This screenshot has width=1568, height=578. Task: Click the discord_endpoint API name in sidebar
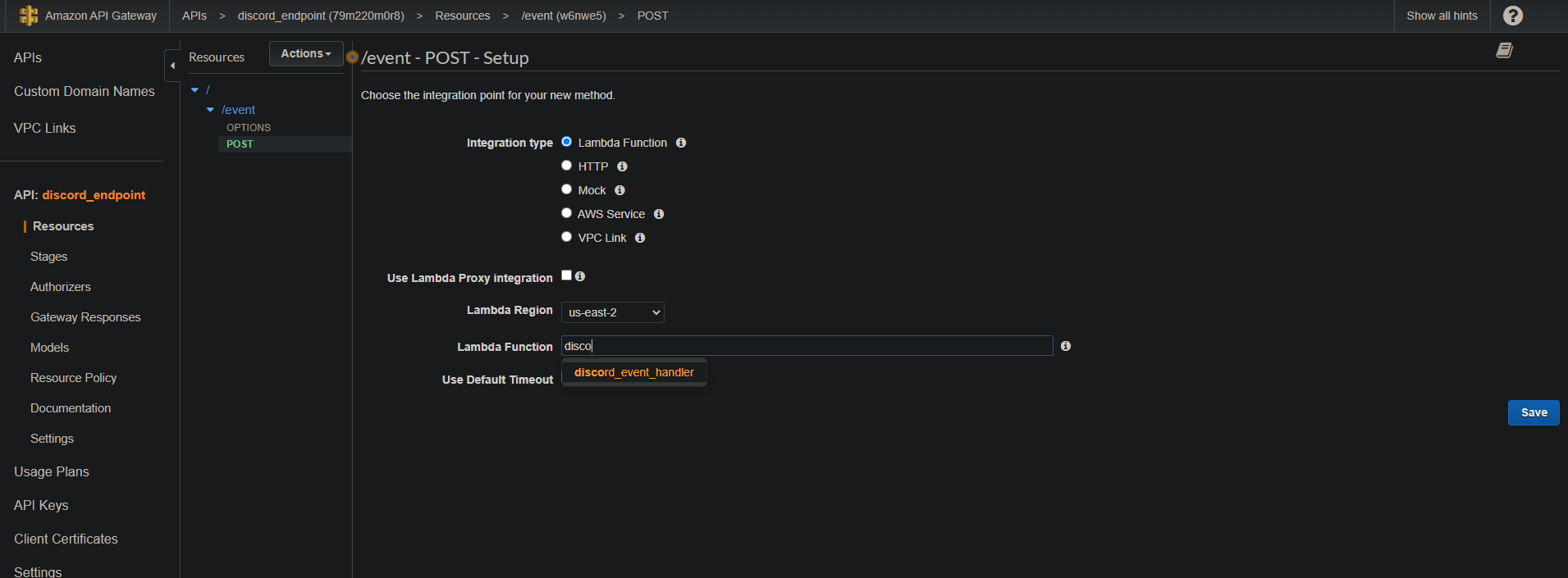94,195
